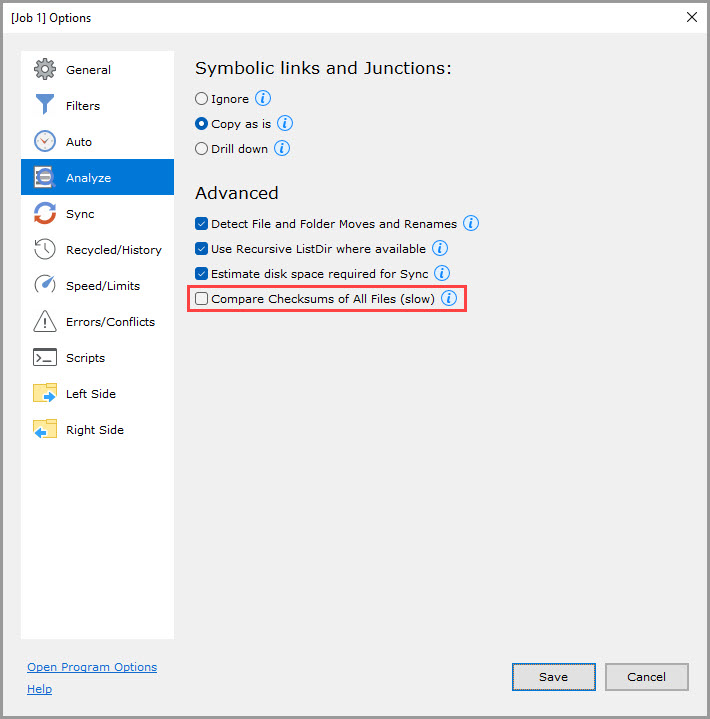Click the Scripts terminal icon
Viewport: 710px width, 719px height.
(45, 358)
